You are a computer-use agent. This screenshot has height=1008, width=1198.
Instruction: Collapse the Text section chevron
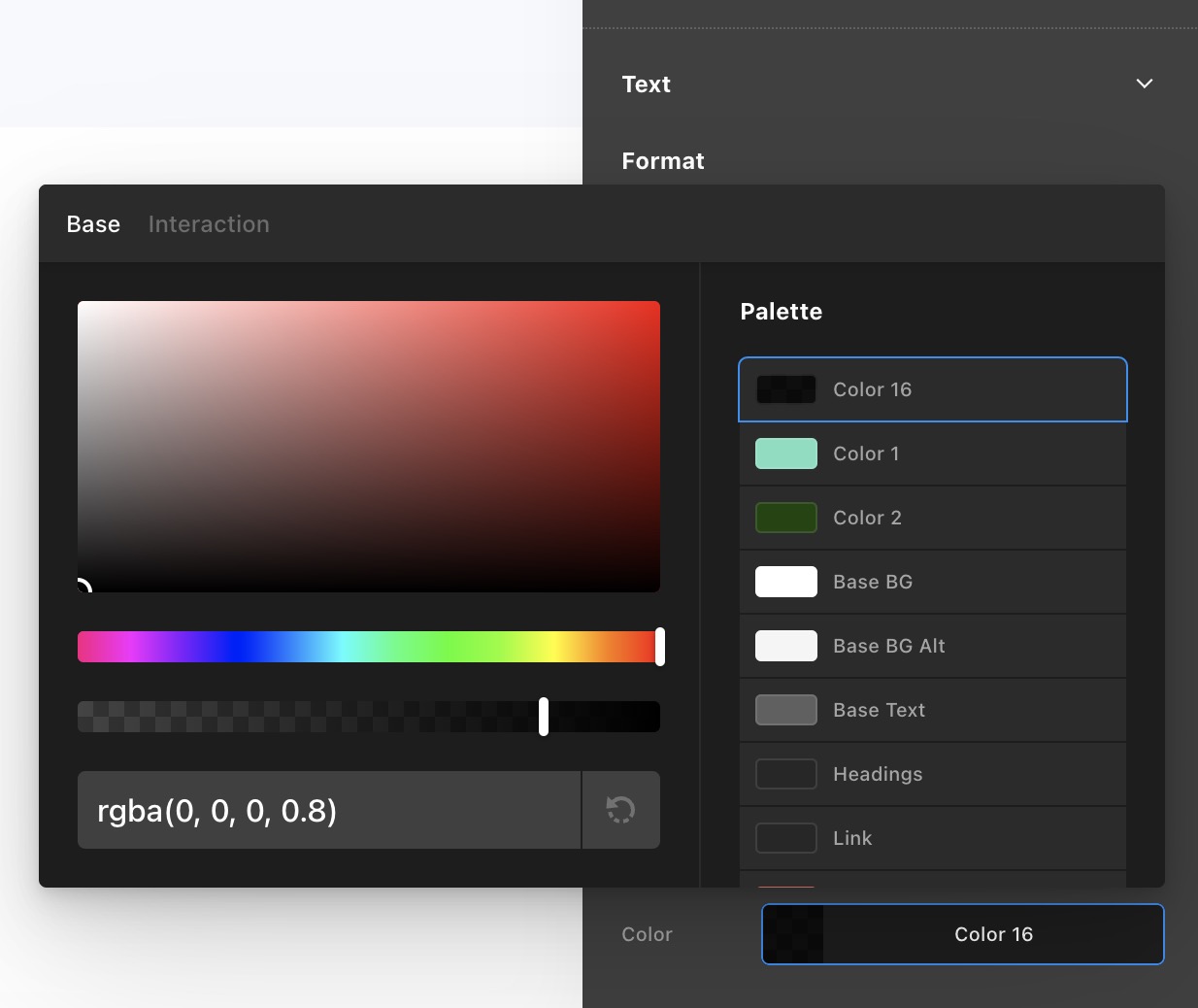coord(1144,84)
